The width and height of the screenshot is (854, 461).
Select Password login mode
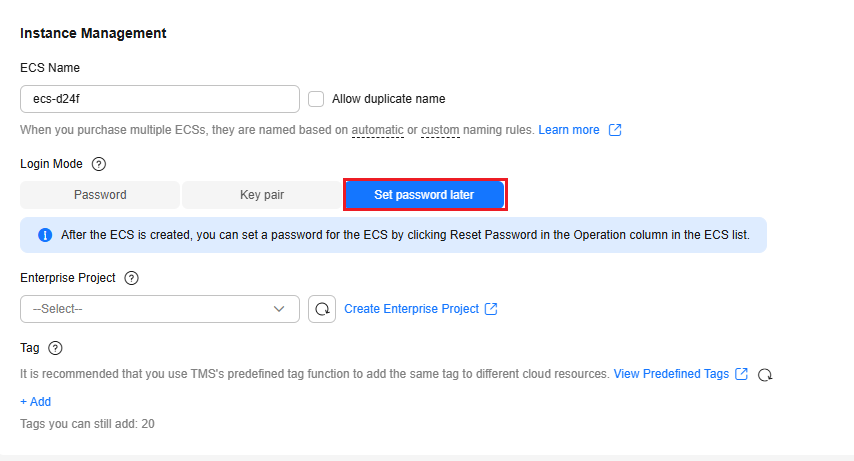[x=100, y=195]
